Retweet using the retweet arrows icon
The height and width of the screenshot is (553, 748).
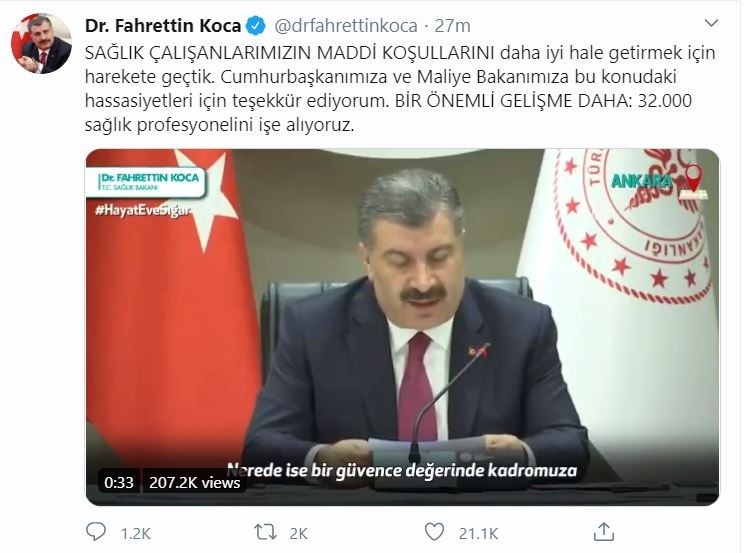point(266,532)
